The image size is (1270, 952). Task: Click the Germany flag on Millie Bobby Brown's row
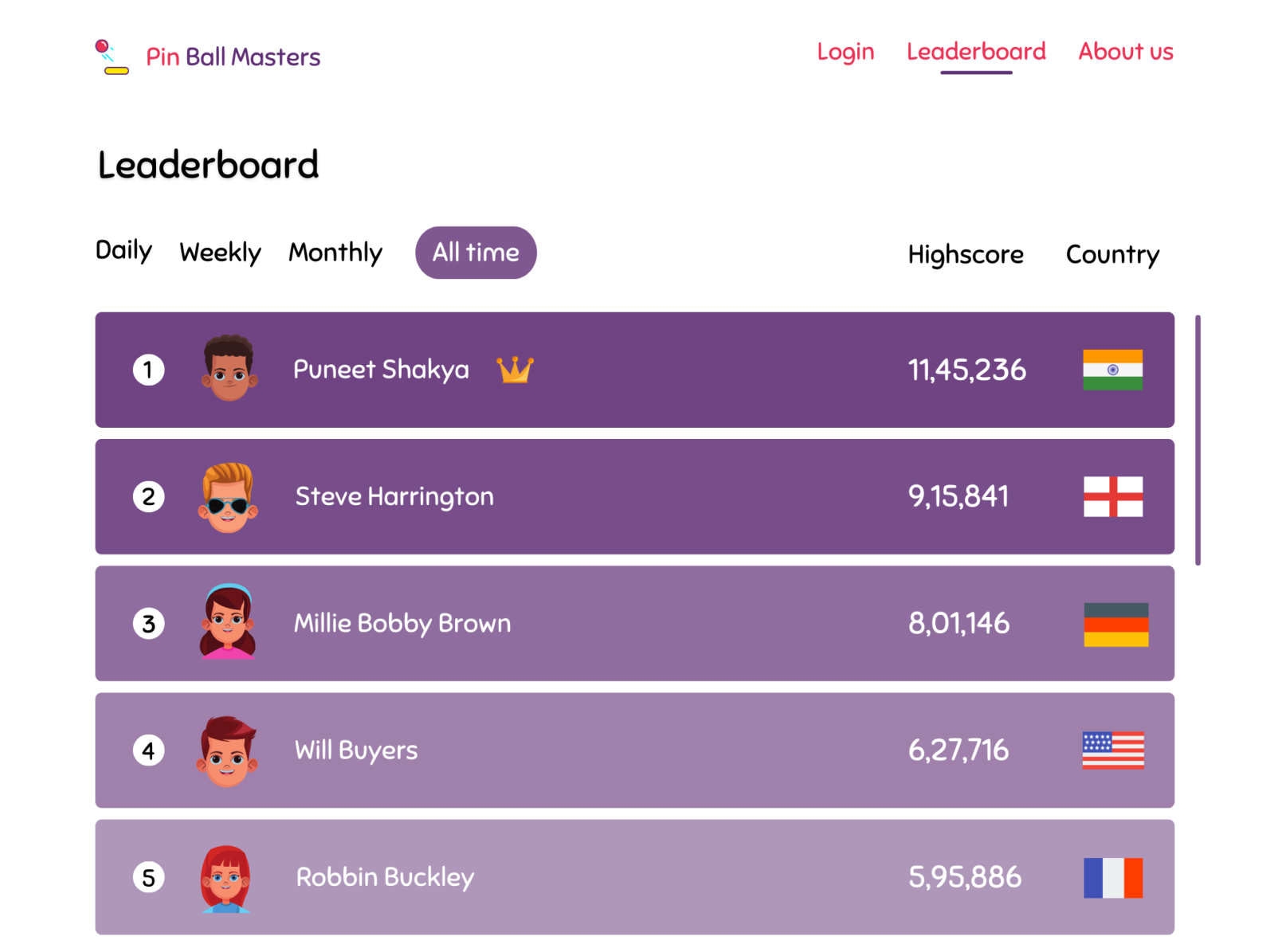pos(1115,624)
